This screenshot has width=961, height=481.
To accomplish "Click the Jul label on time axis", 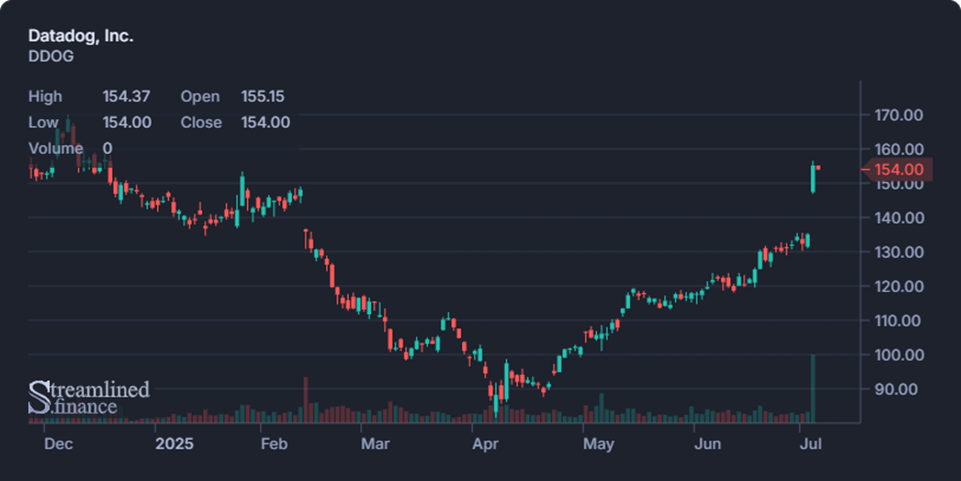I will point(810,444).
